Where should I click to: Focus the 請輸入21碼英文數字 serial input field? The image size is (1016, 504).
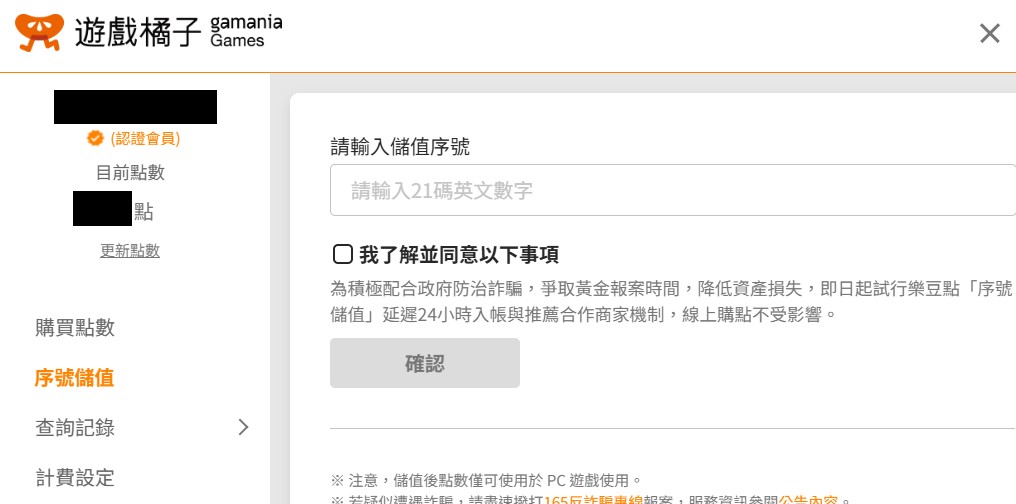point(672,190)
